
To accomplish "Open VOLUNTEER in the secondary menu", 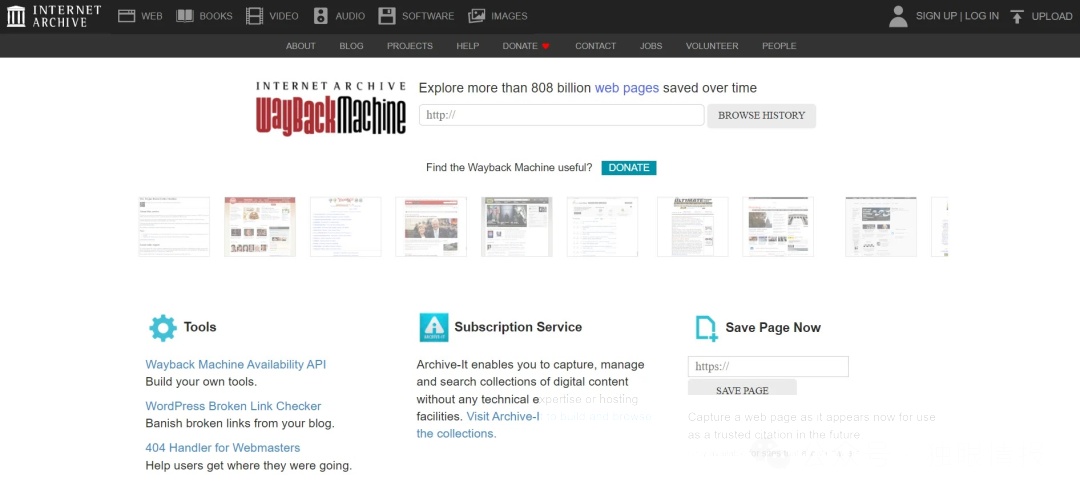I will click(x=712, y=46).
